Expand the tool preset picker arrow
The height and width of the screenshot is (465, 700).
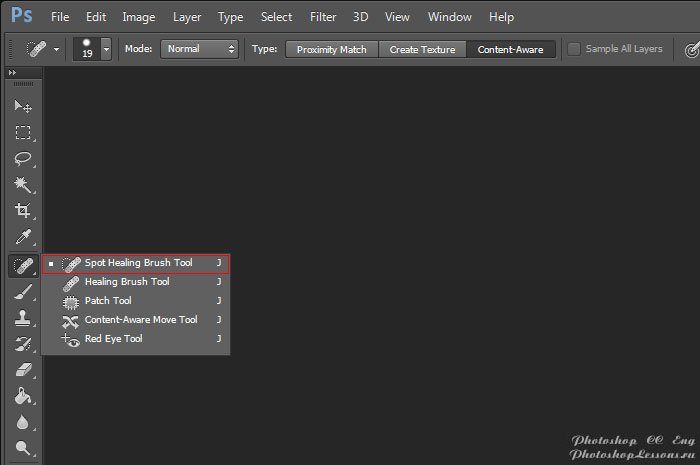click(x=56, y=49)
